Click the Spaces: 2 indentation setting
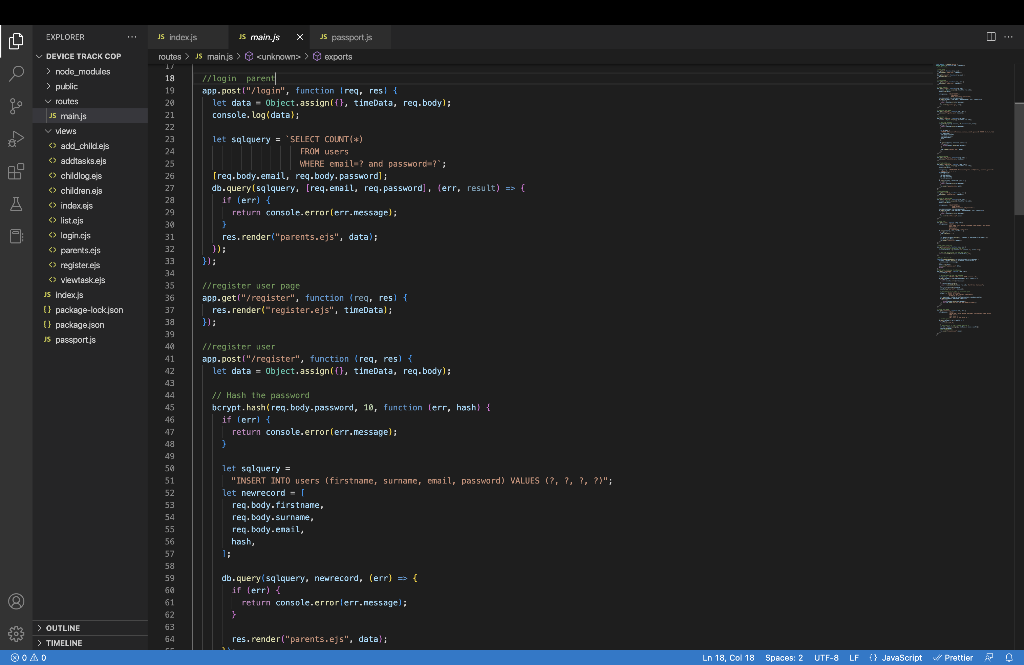Screen dimensions: 1024x665 784,657
